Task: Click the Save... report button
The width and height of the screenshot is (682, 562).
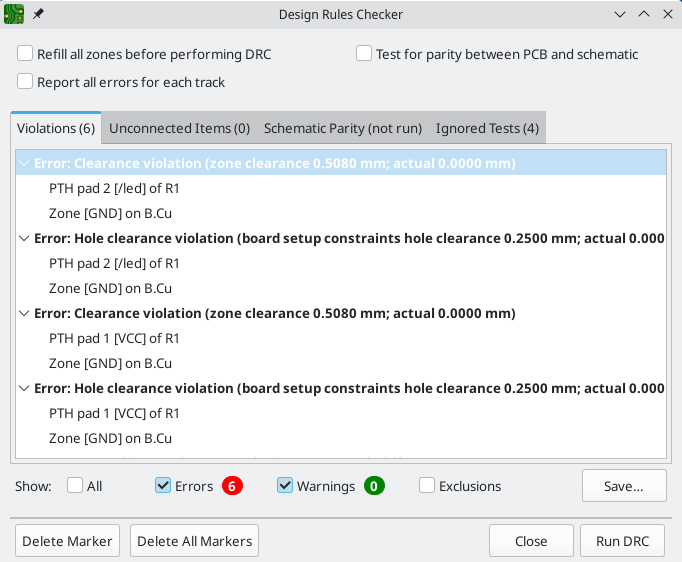Action: 624,486
